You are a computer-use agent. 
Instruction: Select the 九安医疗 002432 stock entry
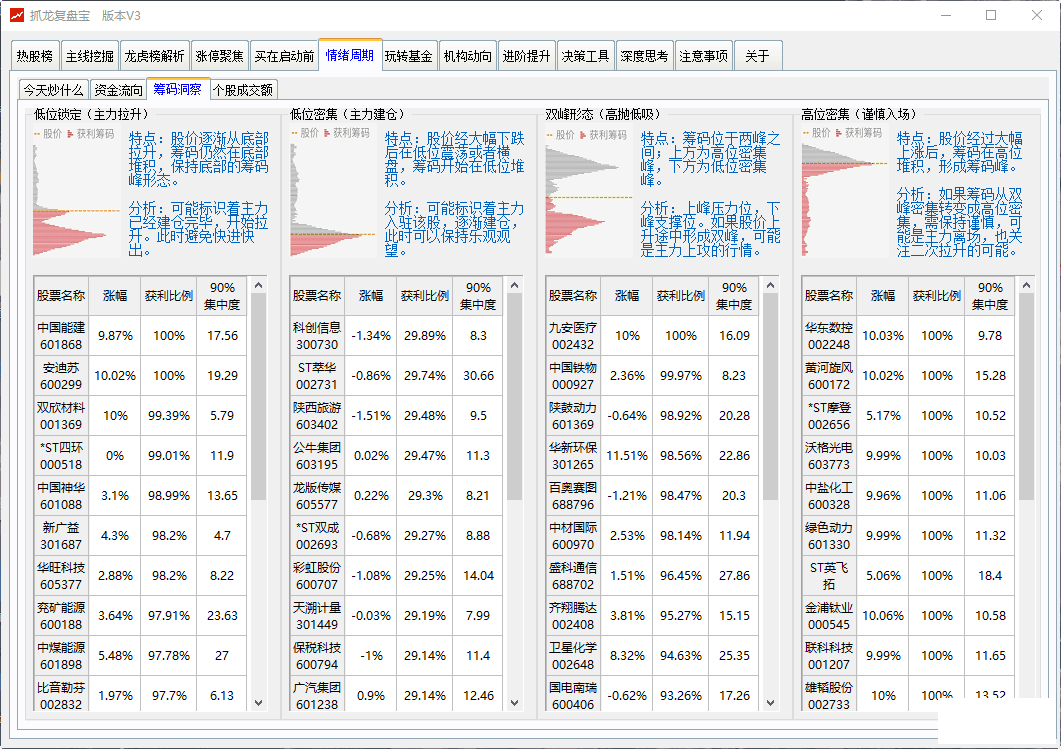pyautogui.click(x=573, y=336)
